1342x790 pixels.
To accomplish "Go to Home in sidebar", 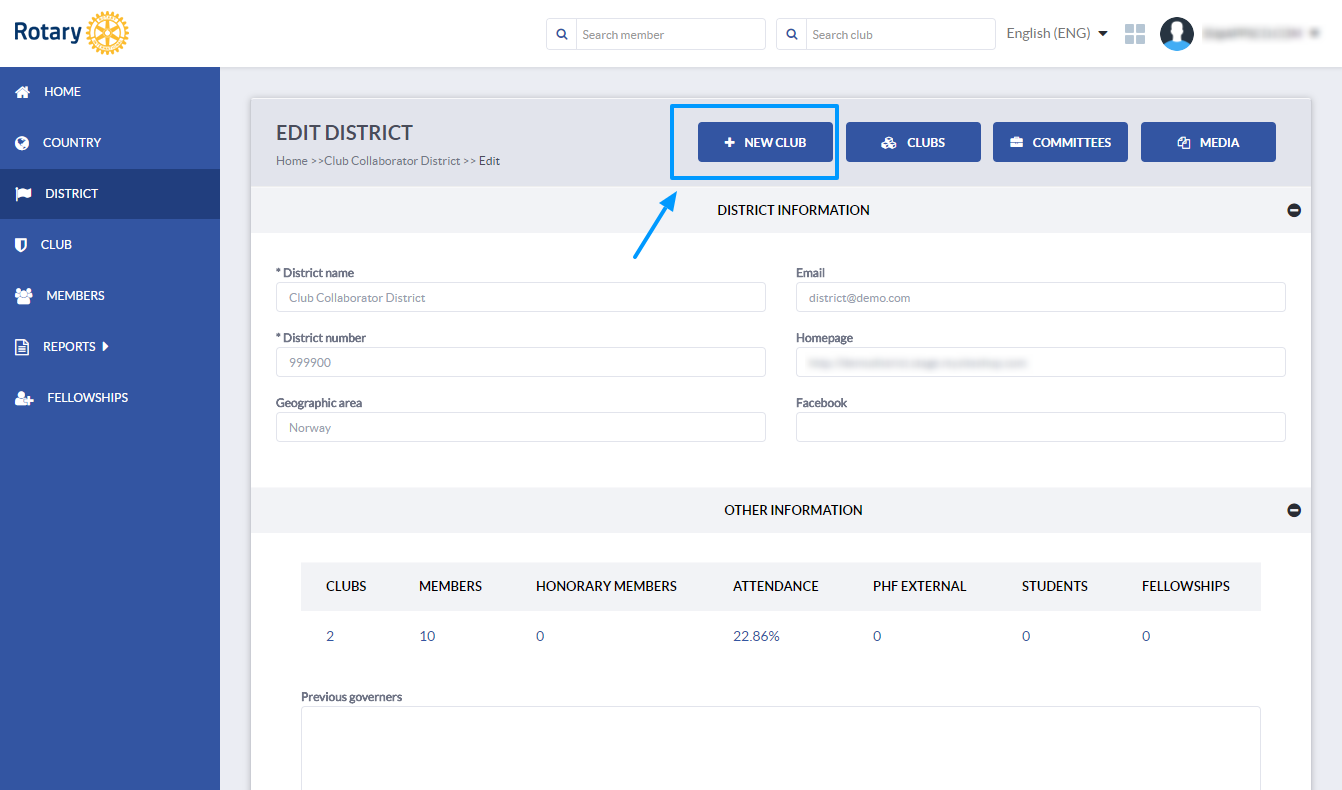I will [110, 92].
